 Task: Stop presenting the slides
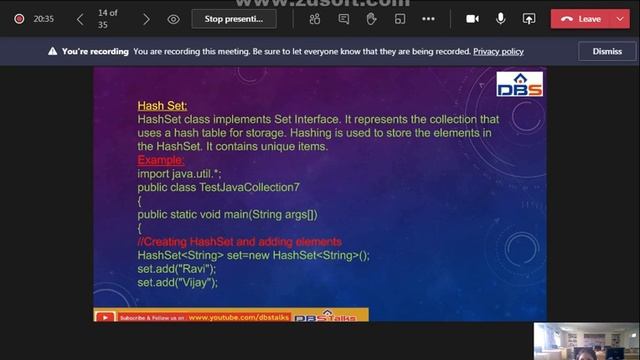(234, 19)
